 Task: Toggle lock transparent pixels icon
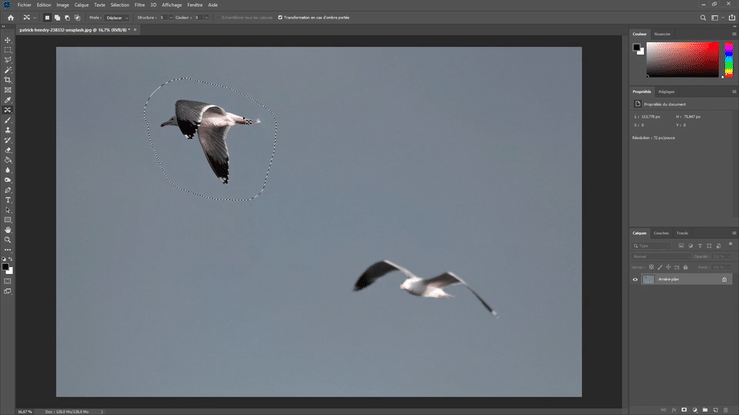click(651, 267)
